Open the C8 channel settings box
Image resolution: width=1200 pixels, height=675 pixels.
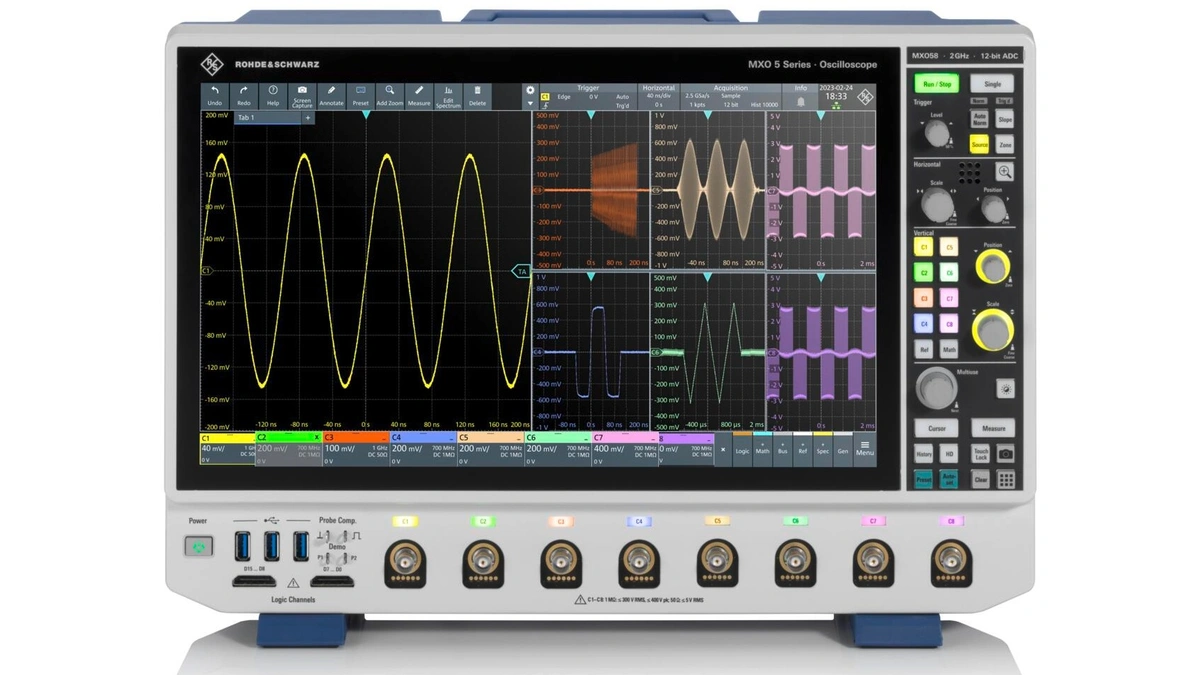coord(686,448)
